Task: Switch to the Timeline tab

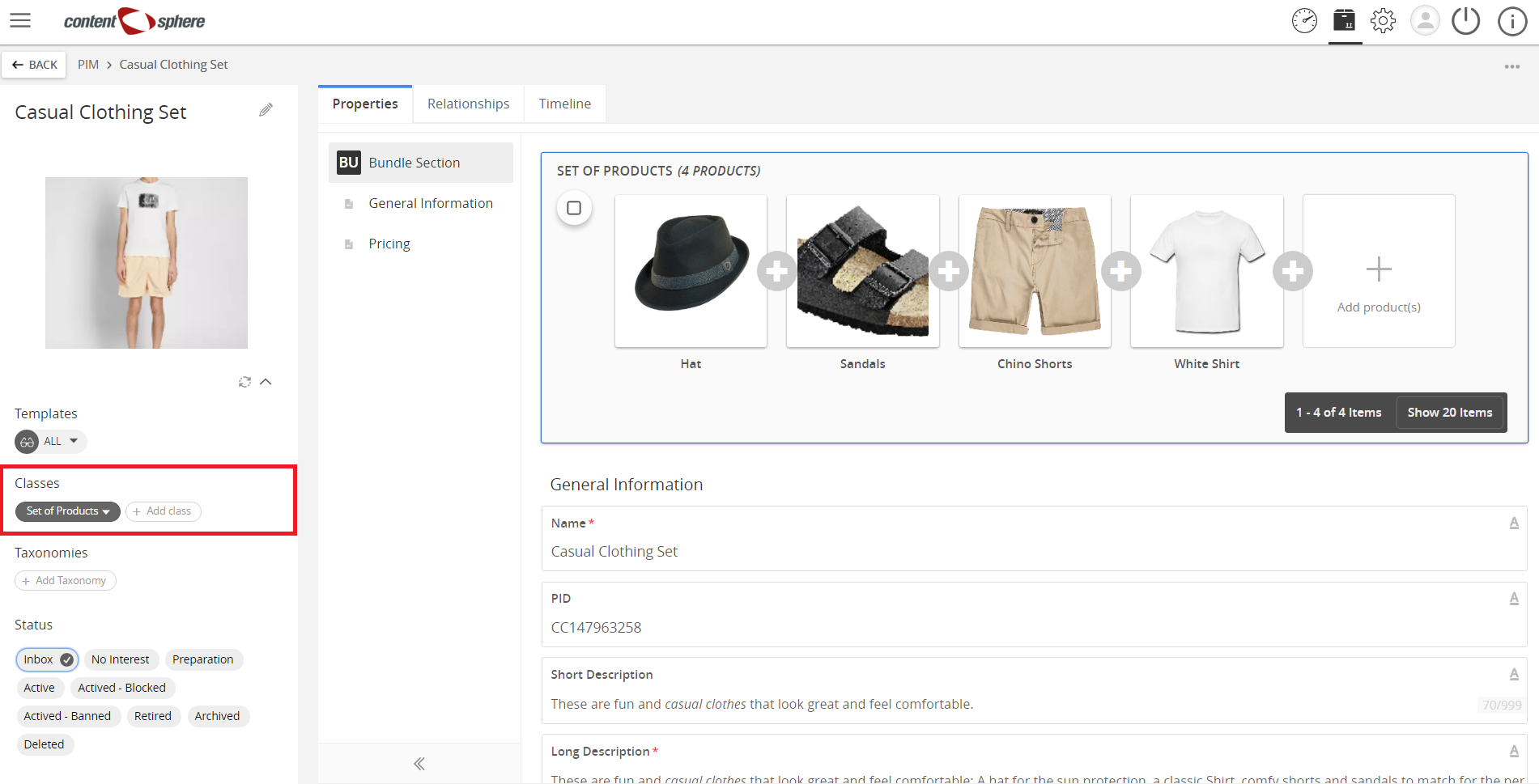Action: 565,104
